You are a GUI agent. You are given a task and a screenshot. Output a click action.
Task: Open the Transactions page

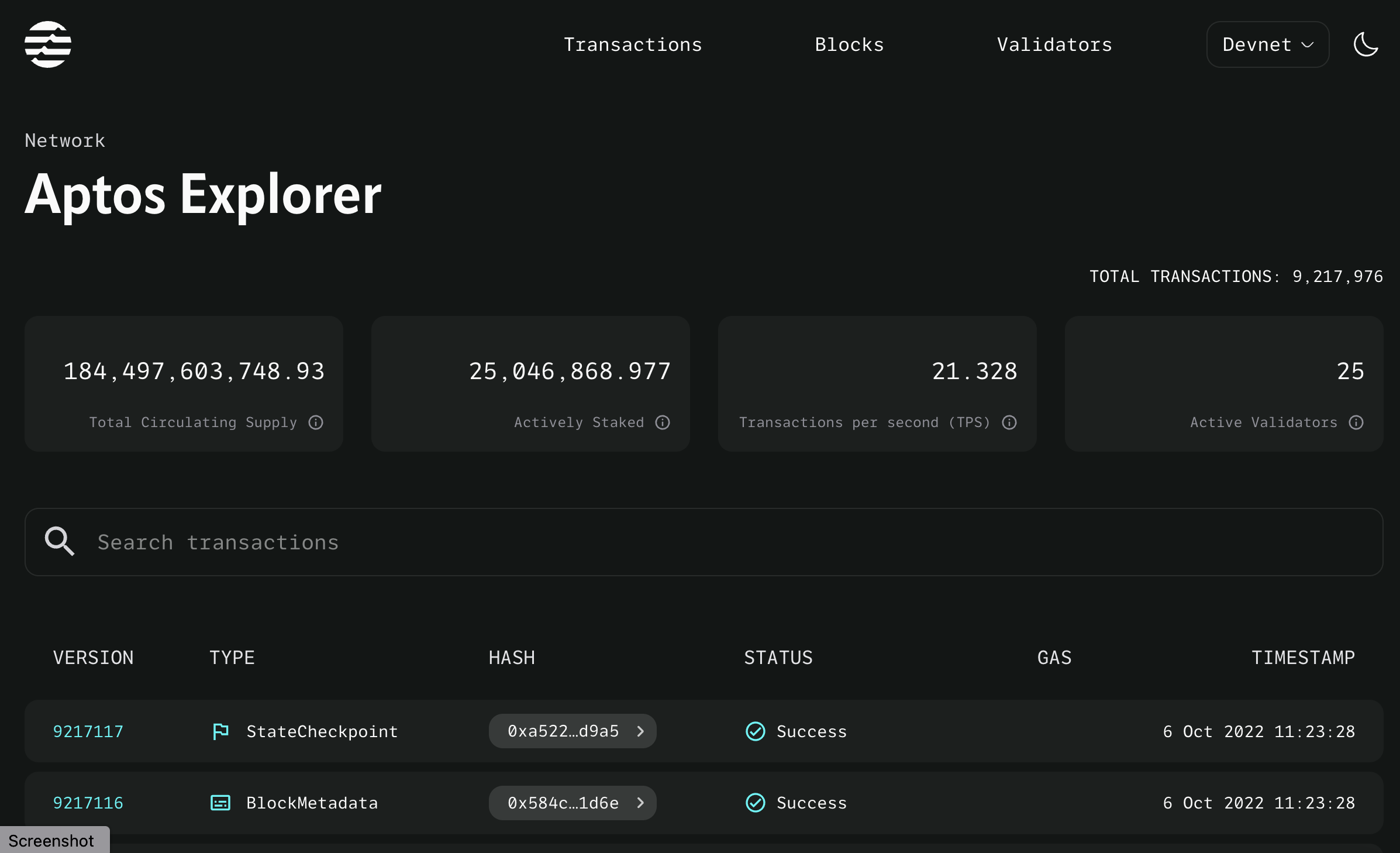click(x=632, y=44)
